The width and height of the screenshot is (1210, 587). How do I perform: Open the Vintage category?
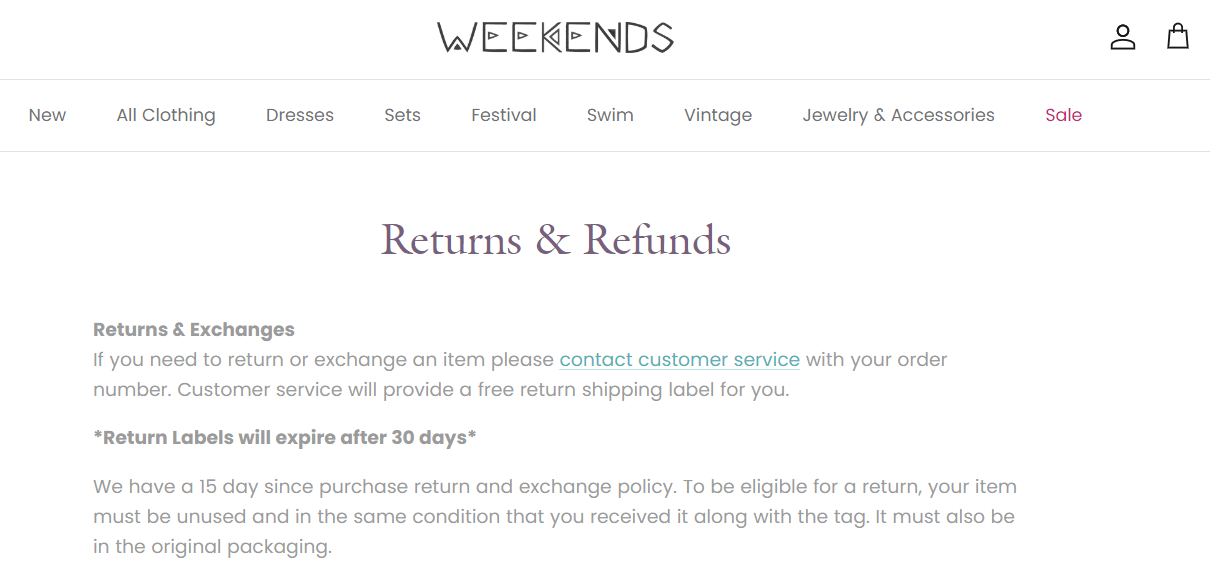click(718, 115)
